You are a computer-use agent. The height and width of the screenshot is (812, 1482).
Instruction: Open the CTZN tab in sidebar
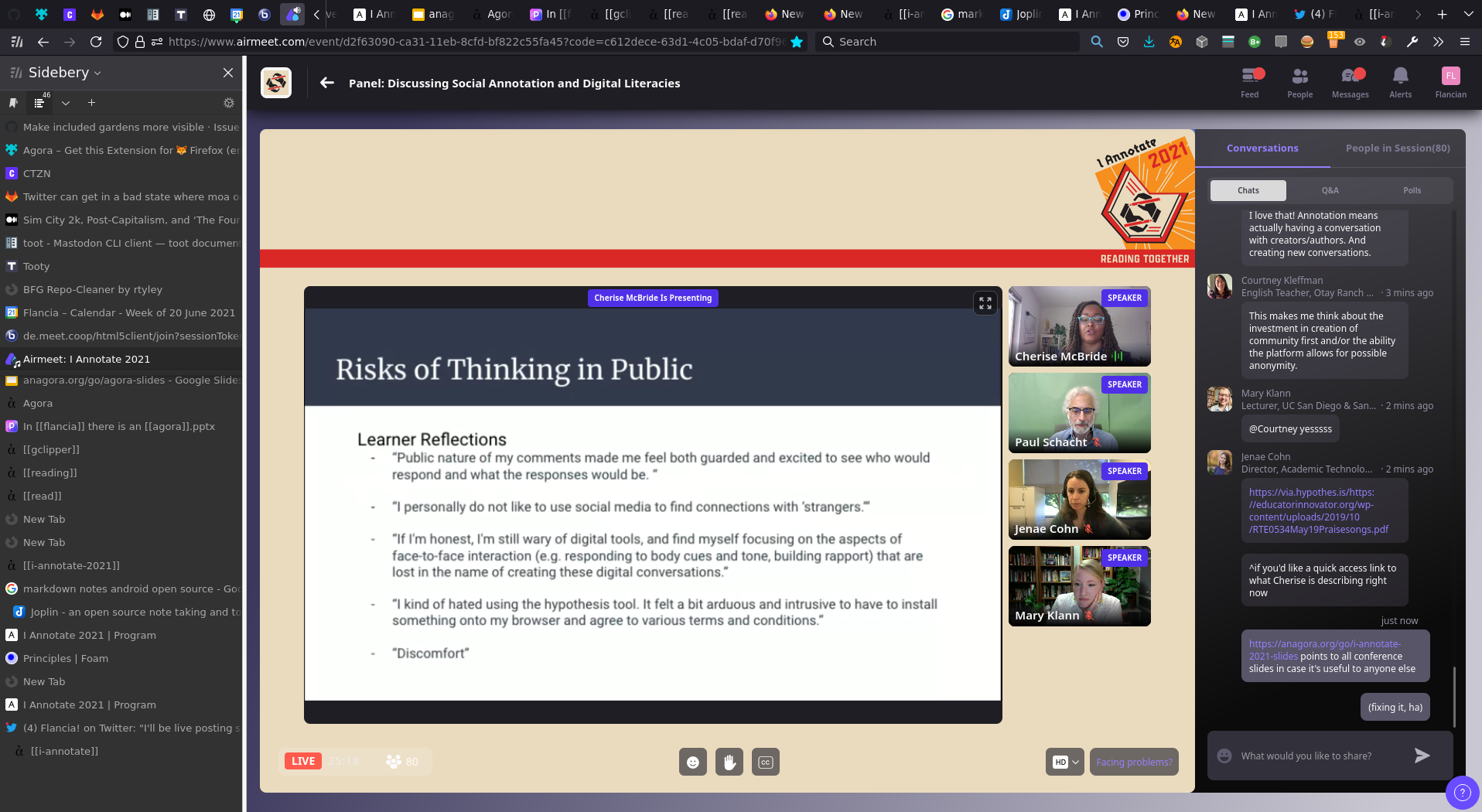[x=121, y=173]
